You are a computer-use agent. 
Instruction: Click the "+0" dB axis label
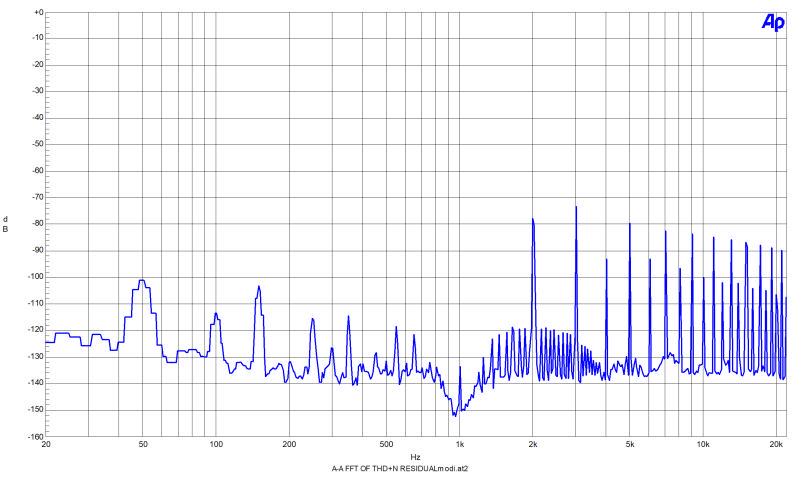coord(39,12)
